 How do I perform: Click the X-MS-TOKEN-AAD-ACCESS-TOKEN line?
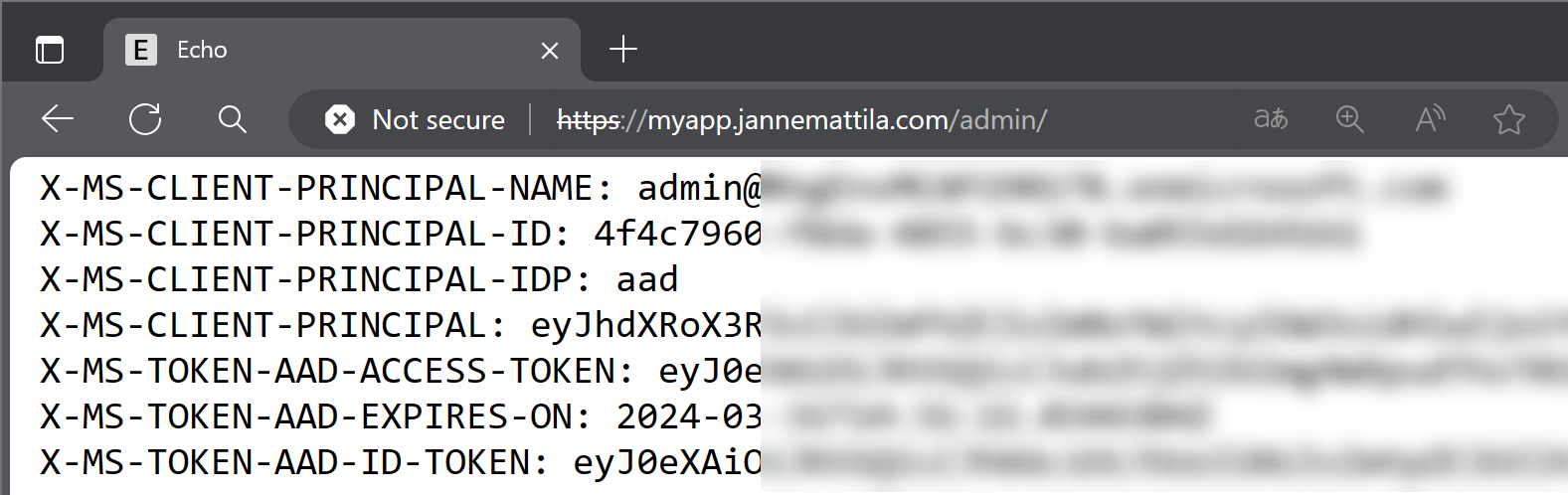pyautogui.click(x=803, y=371)
